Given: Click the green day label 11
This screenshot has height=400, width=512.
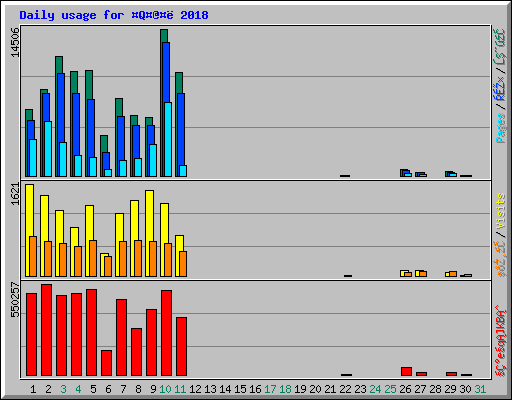Looking at the screenshot, I should tap(180, 389).
